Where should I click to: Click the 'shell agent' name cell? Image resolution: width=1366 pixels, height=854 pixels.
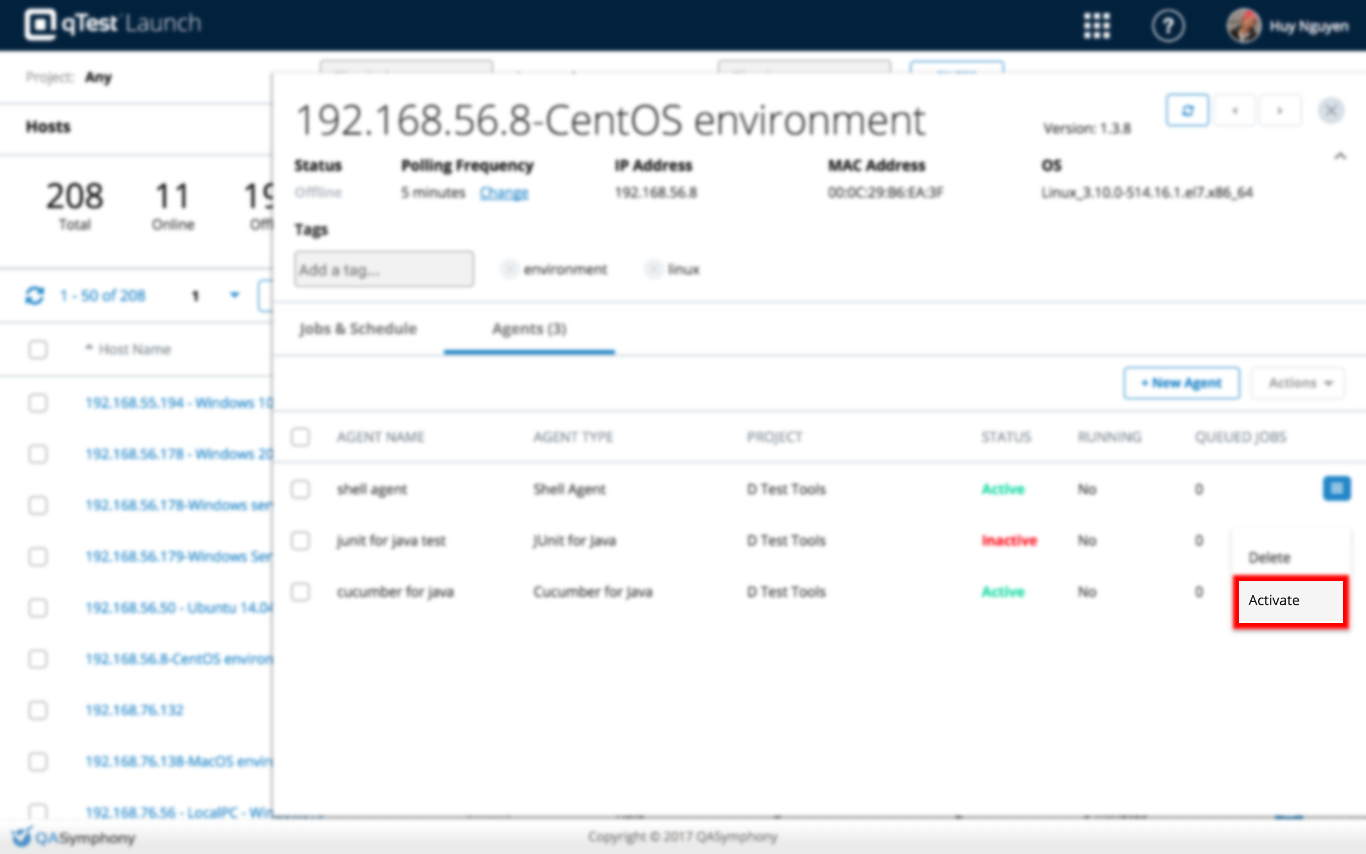click(x=372, y=489)
